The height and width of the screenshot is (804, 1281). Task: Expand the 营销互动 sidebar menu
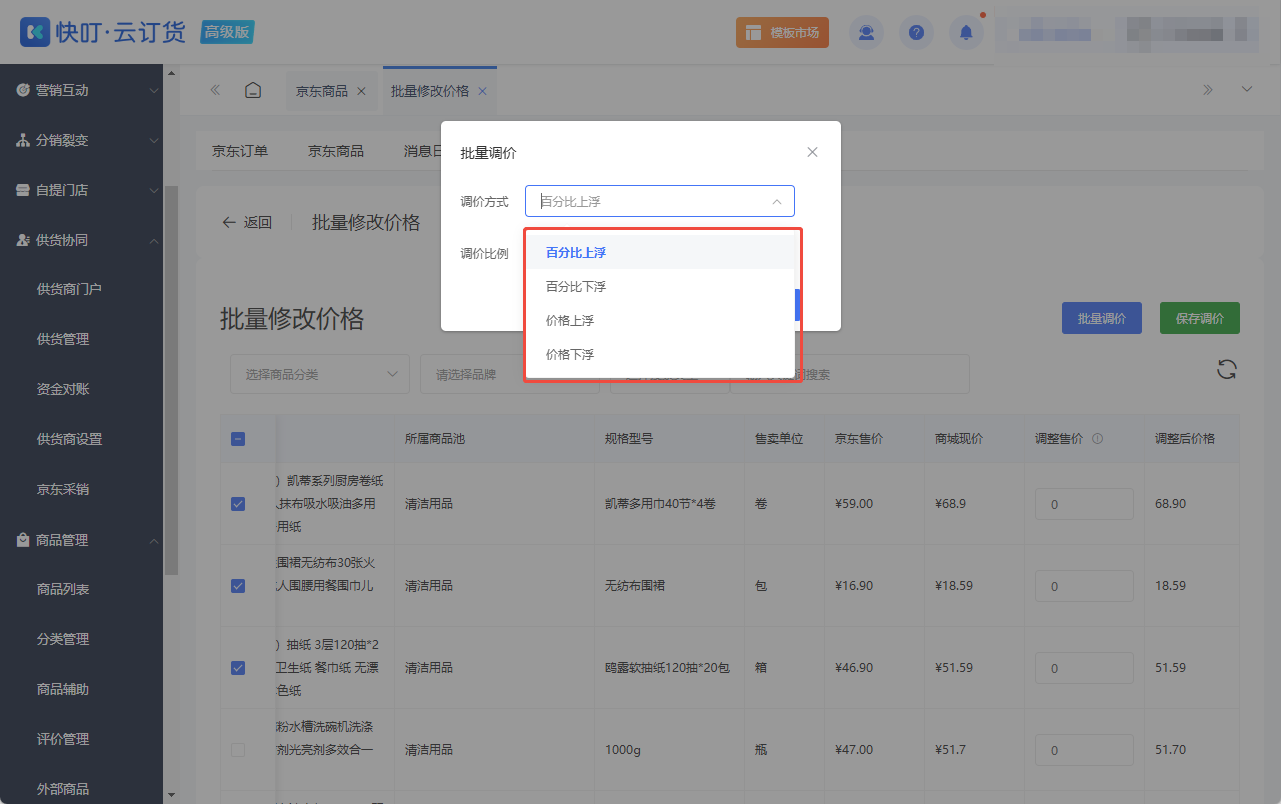[x=81, y=90]
